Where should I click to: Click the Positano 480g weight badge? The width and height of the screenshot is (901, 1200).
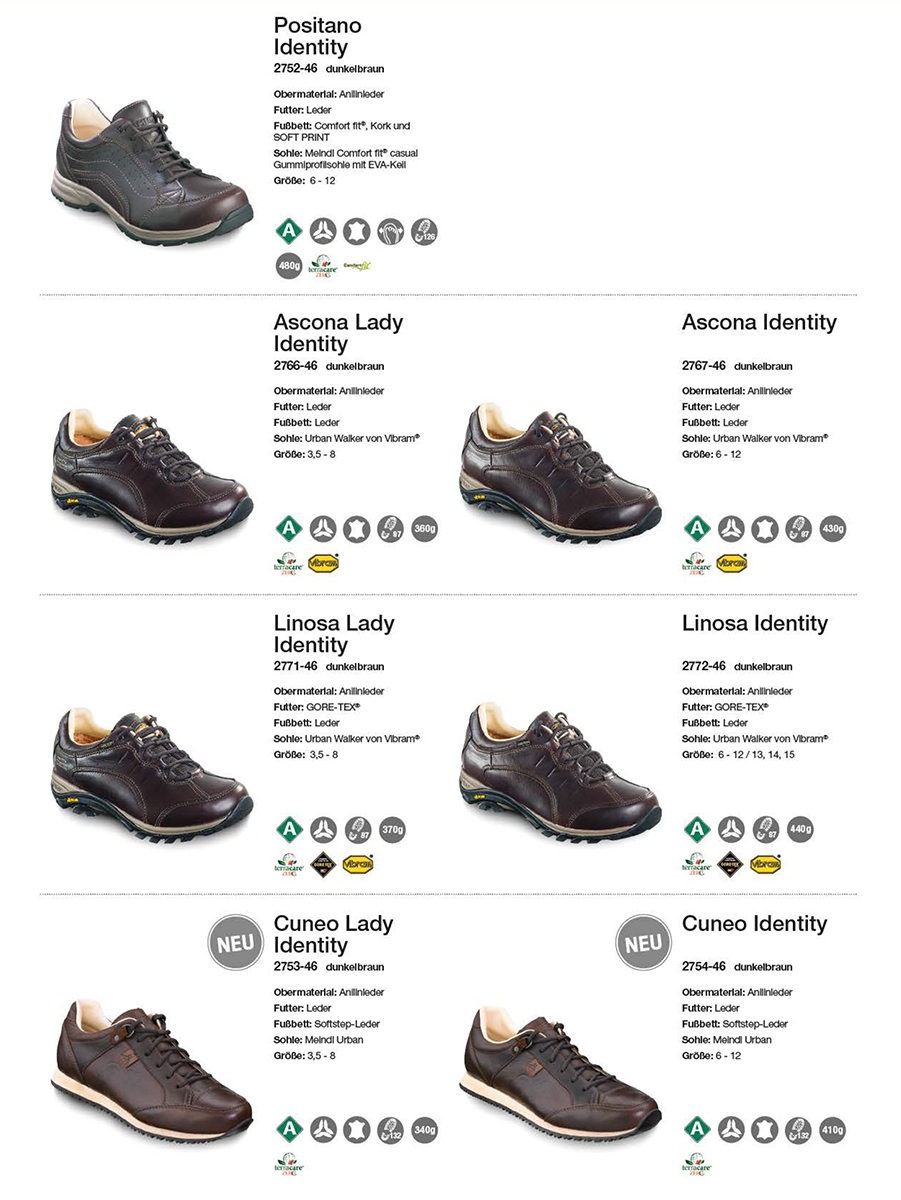coord(289,265)
